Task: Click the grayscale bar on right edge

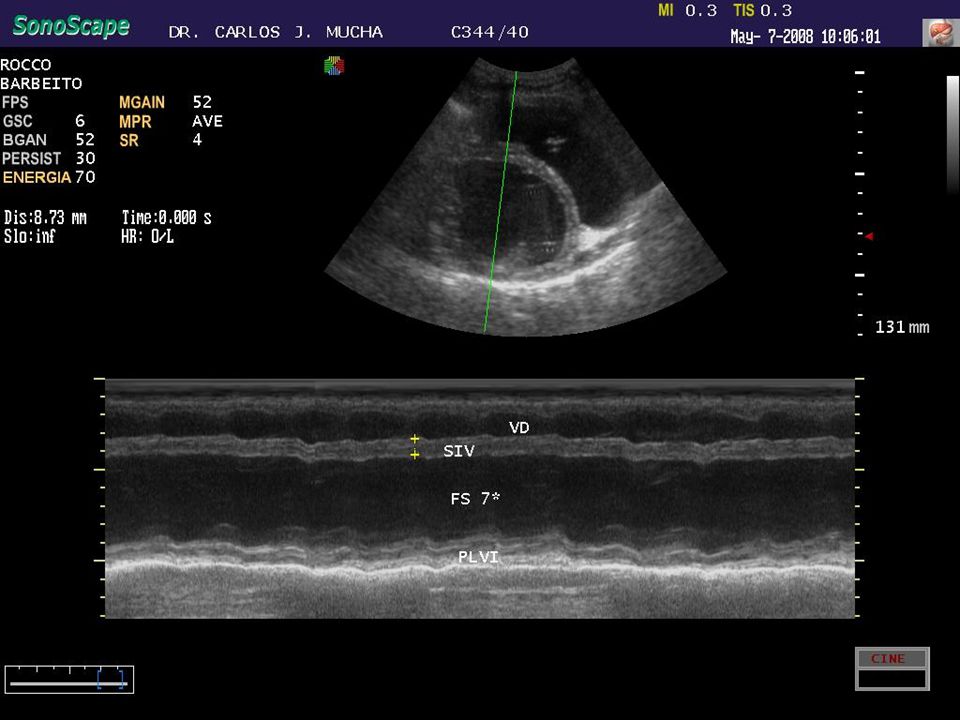Action: point(953,135)
